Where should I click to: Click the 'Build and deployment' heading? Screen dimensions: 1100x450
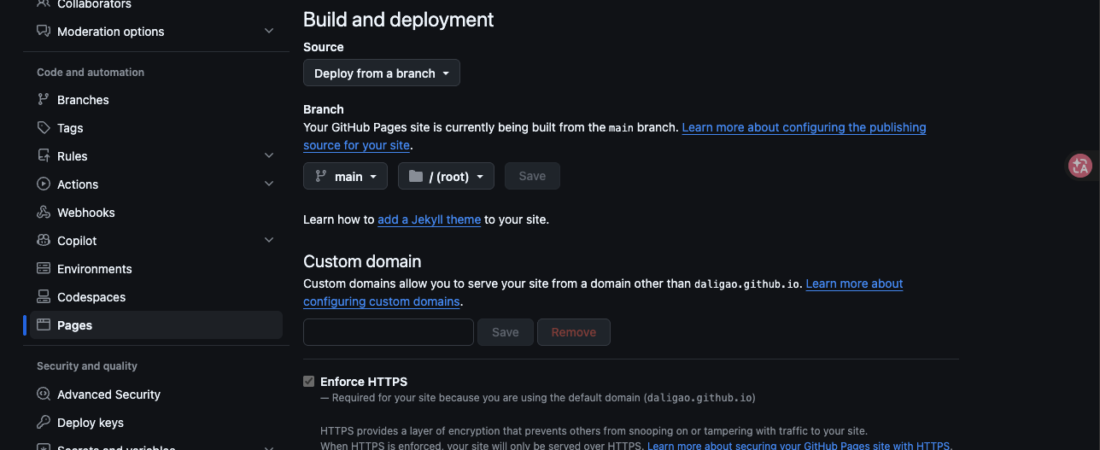[398, 19]
